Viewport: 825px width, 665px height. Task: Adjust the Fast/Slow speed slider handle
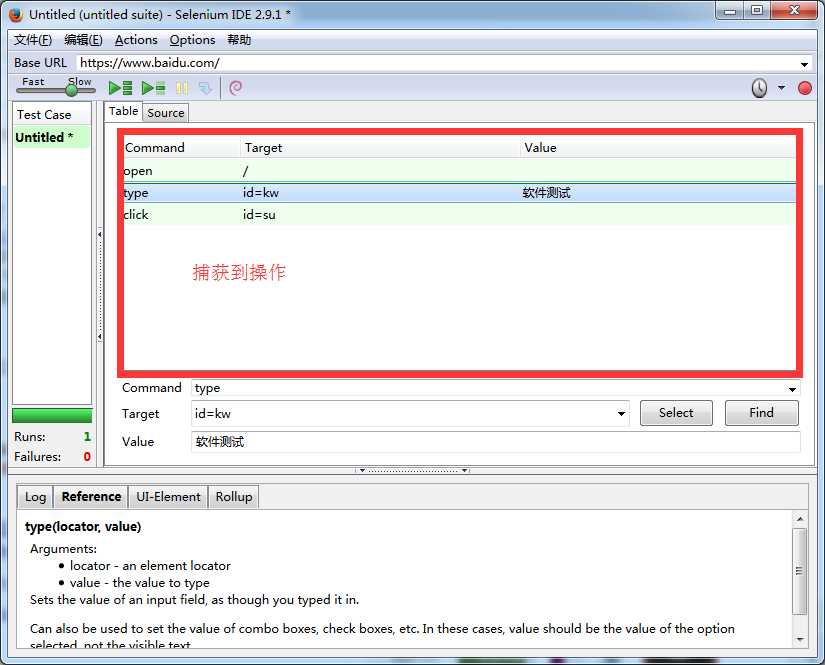[x=72, y=90]
